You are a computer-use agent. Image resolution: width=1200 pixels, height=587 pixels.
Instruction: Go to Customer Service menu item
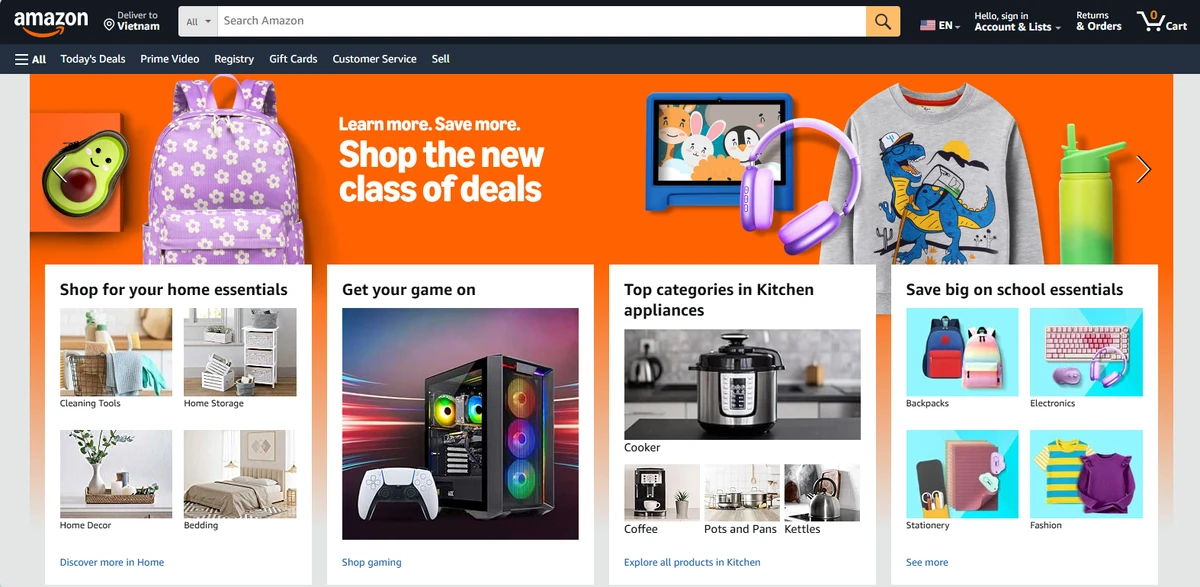click(x=374, y=59)
